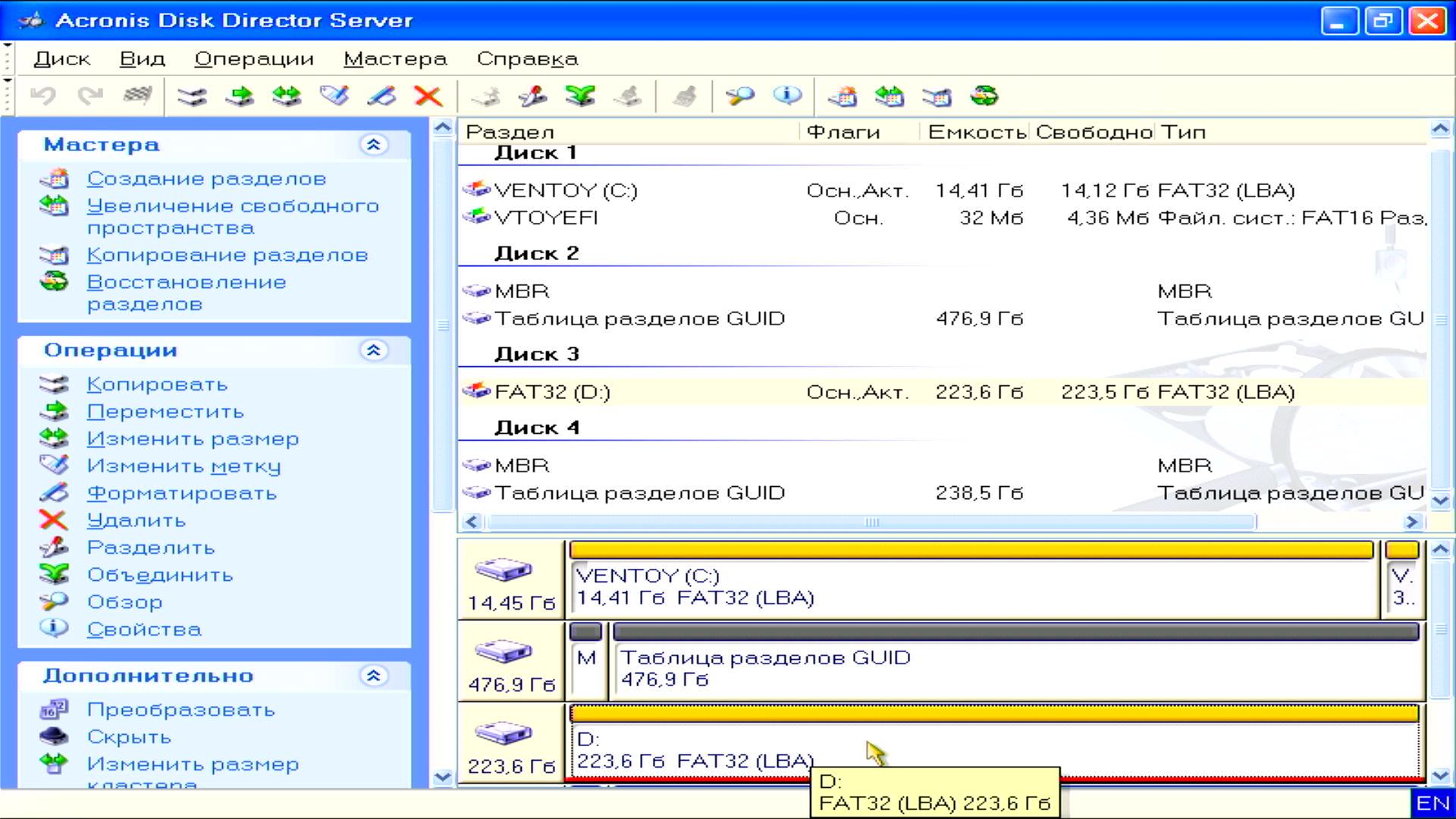
Task: Click the EN language indicator
Action: point(1432,803)
